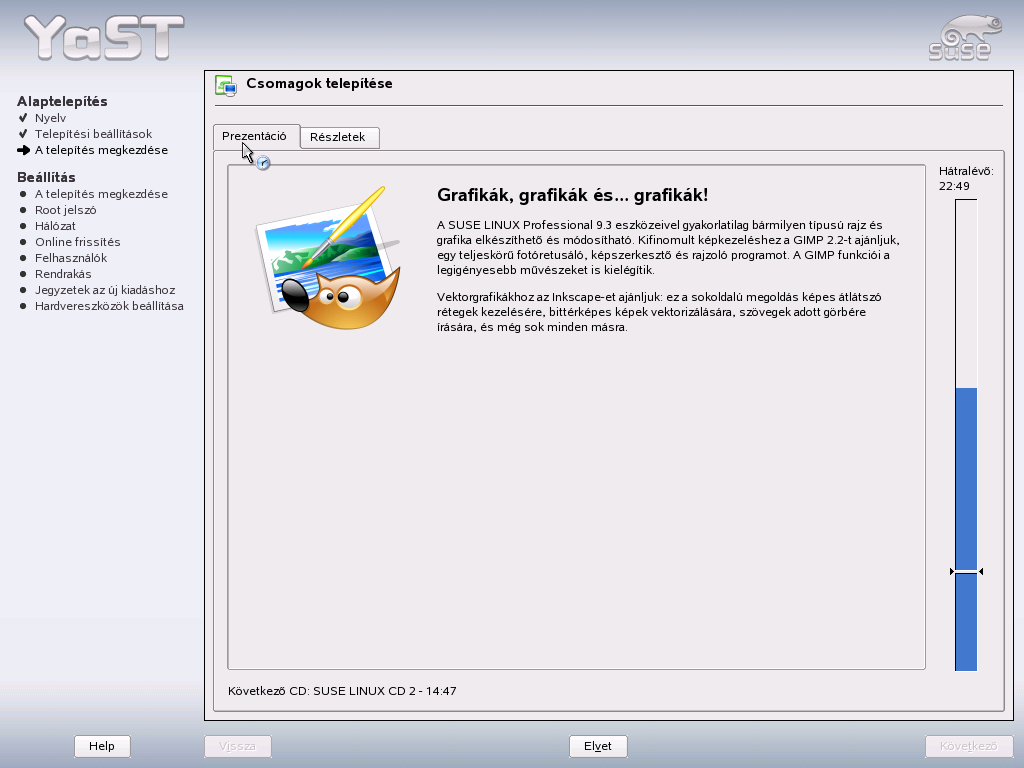Screen dimensions: 1024x768
Task: Click the Következő CD: SUSE LINUX CD 2 status text
Action: coord(342,690)
